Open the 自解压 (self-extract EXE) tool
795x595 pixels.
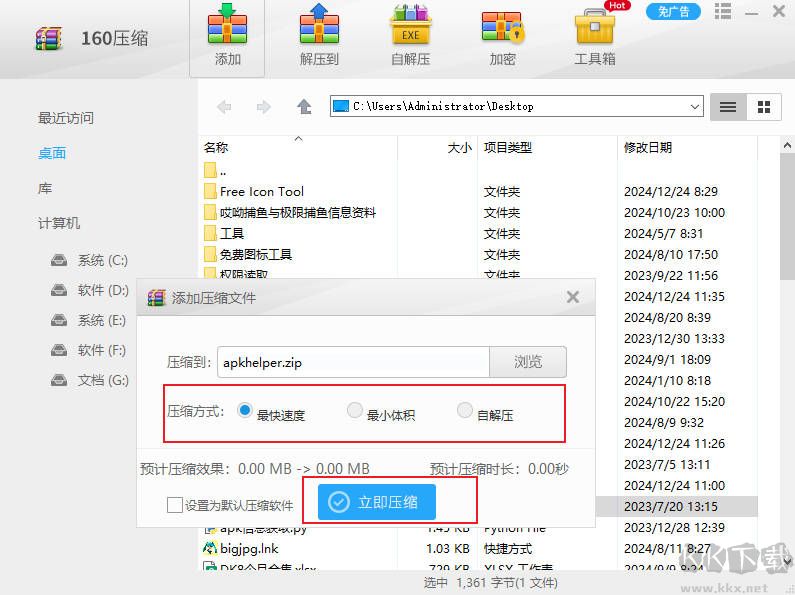(410, 36)
